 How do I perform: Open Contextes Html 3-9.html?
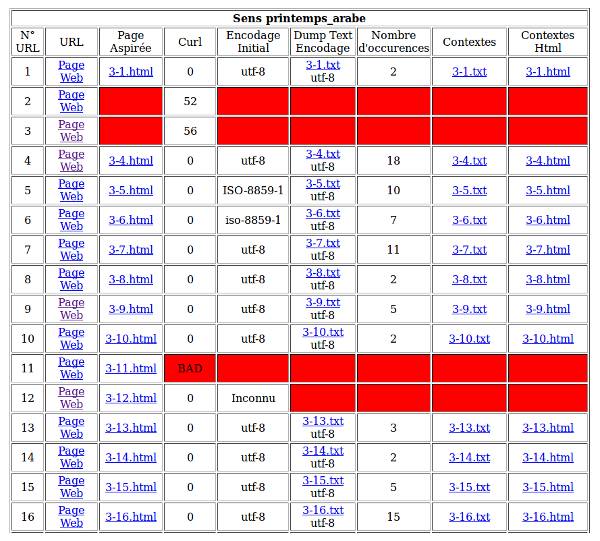coord(548,309)
